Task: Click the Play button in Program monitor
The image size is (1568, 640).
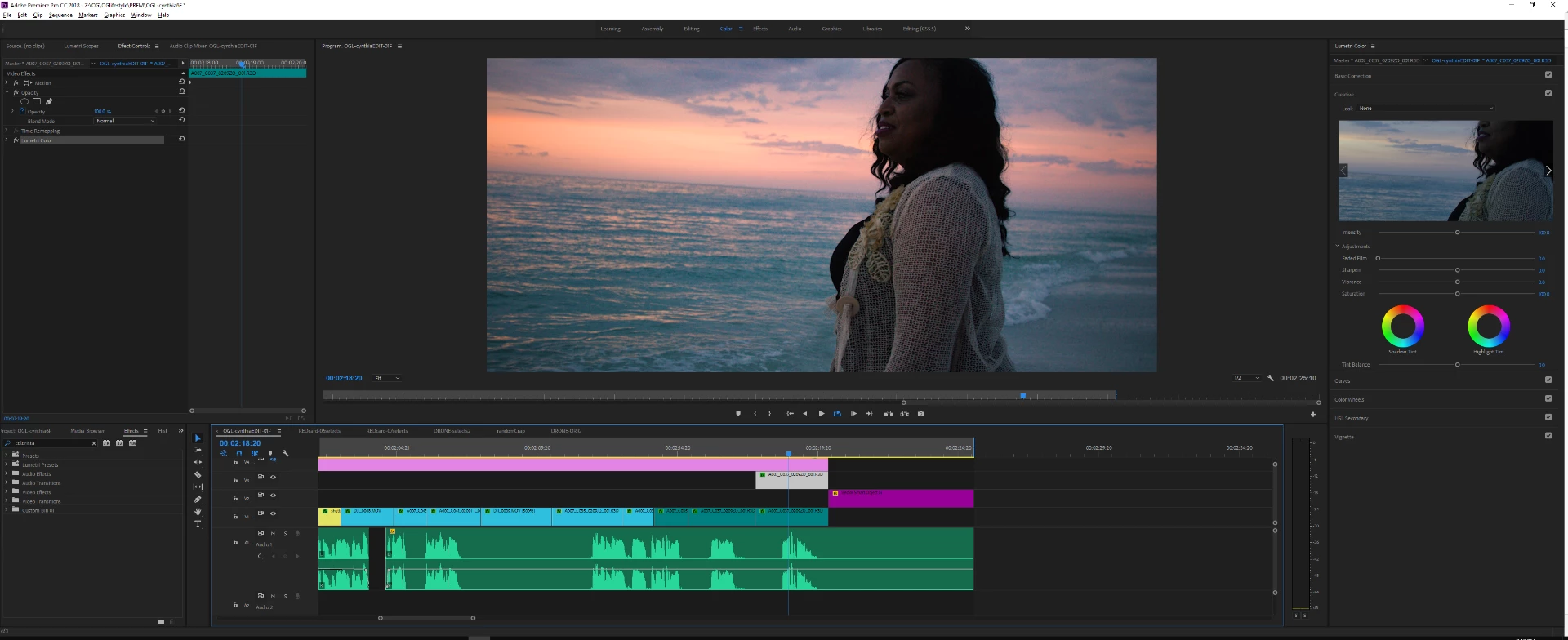Action: (822, 414)
